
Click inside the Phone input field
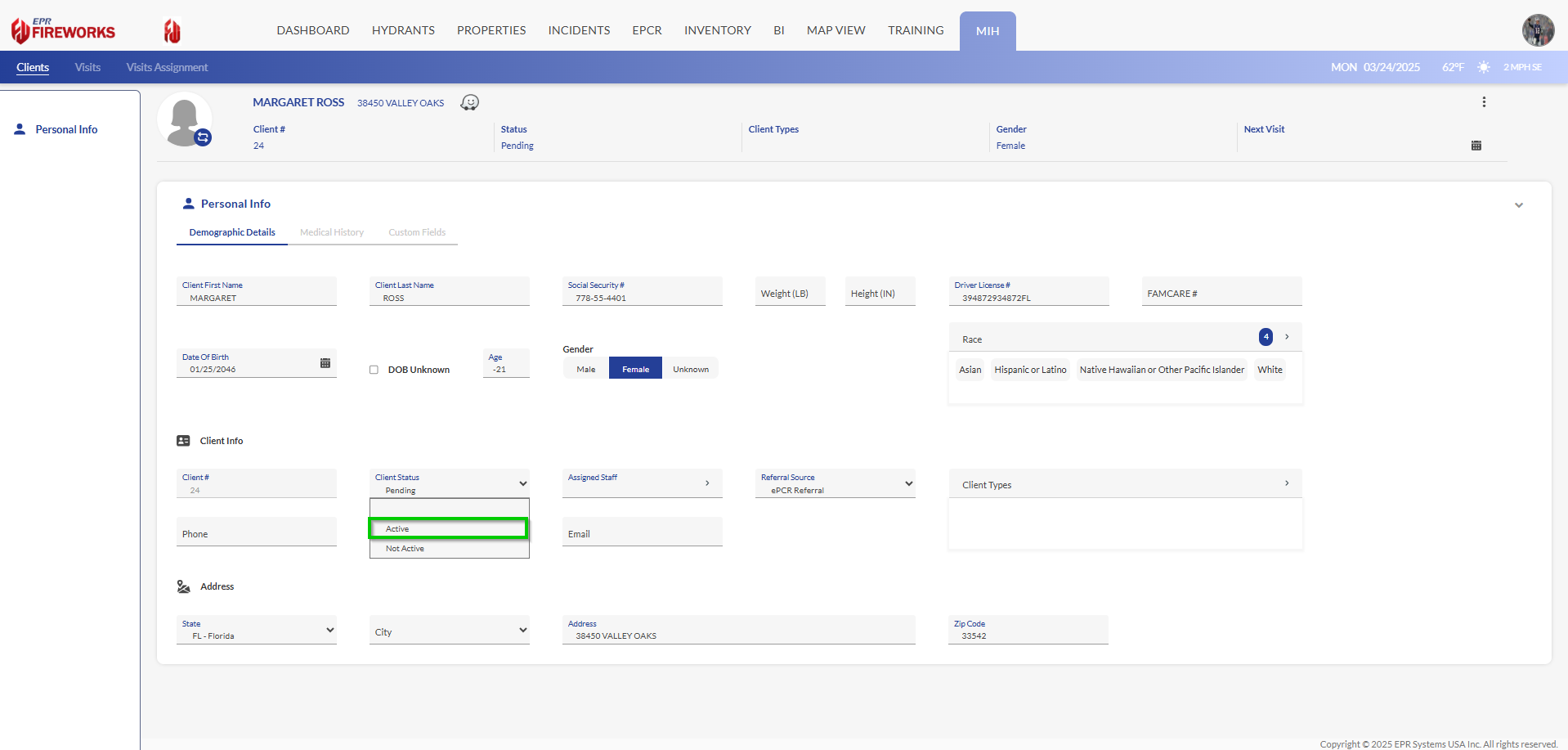[256, 532]
